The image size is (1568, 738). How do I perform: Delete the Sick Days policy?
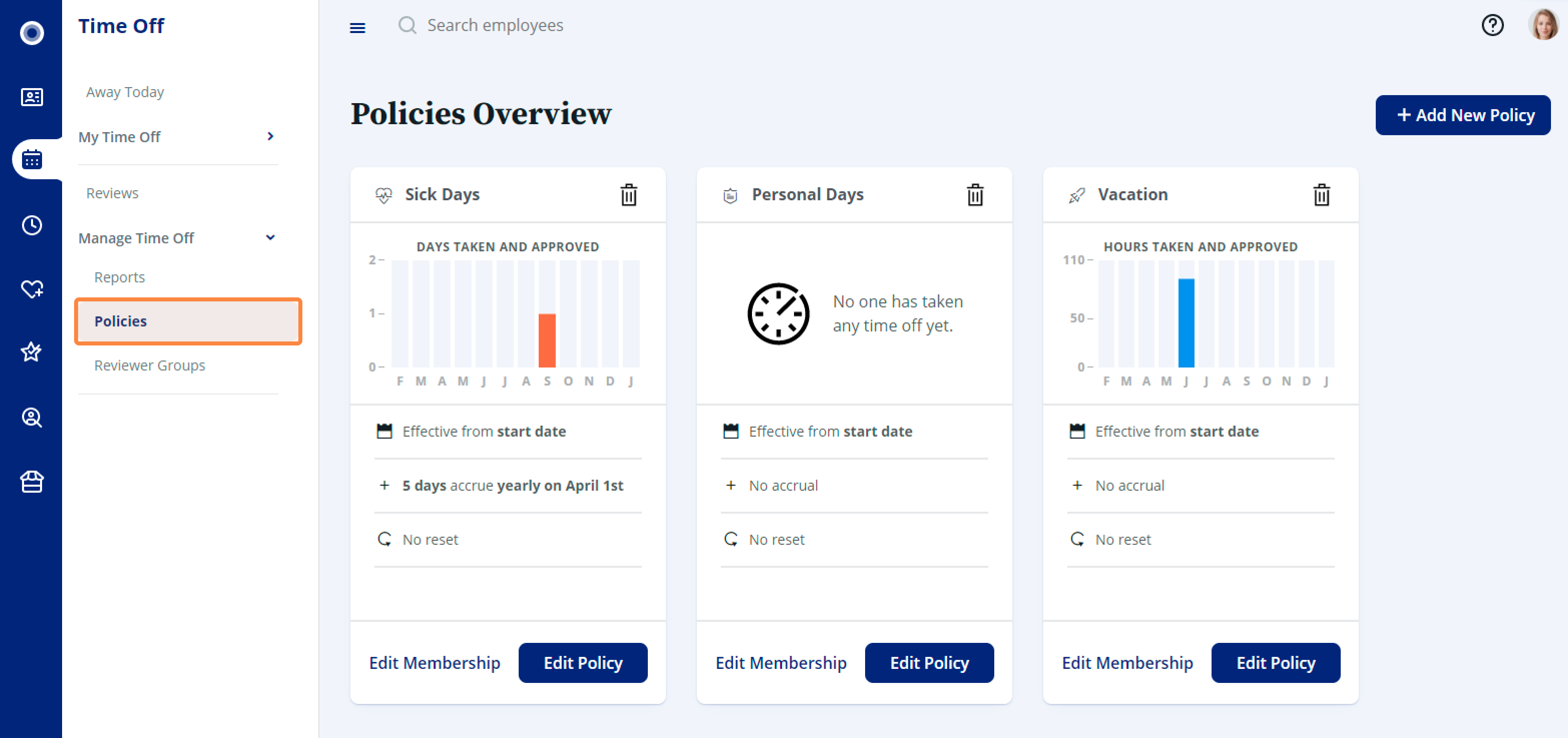pyautogui.click(x=628, y=195)
